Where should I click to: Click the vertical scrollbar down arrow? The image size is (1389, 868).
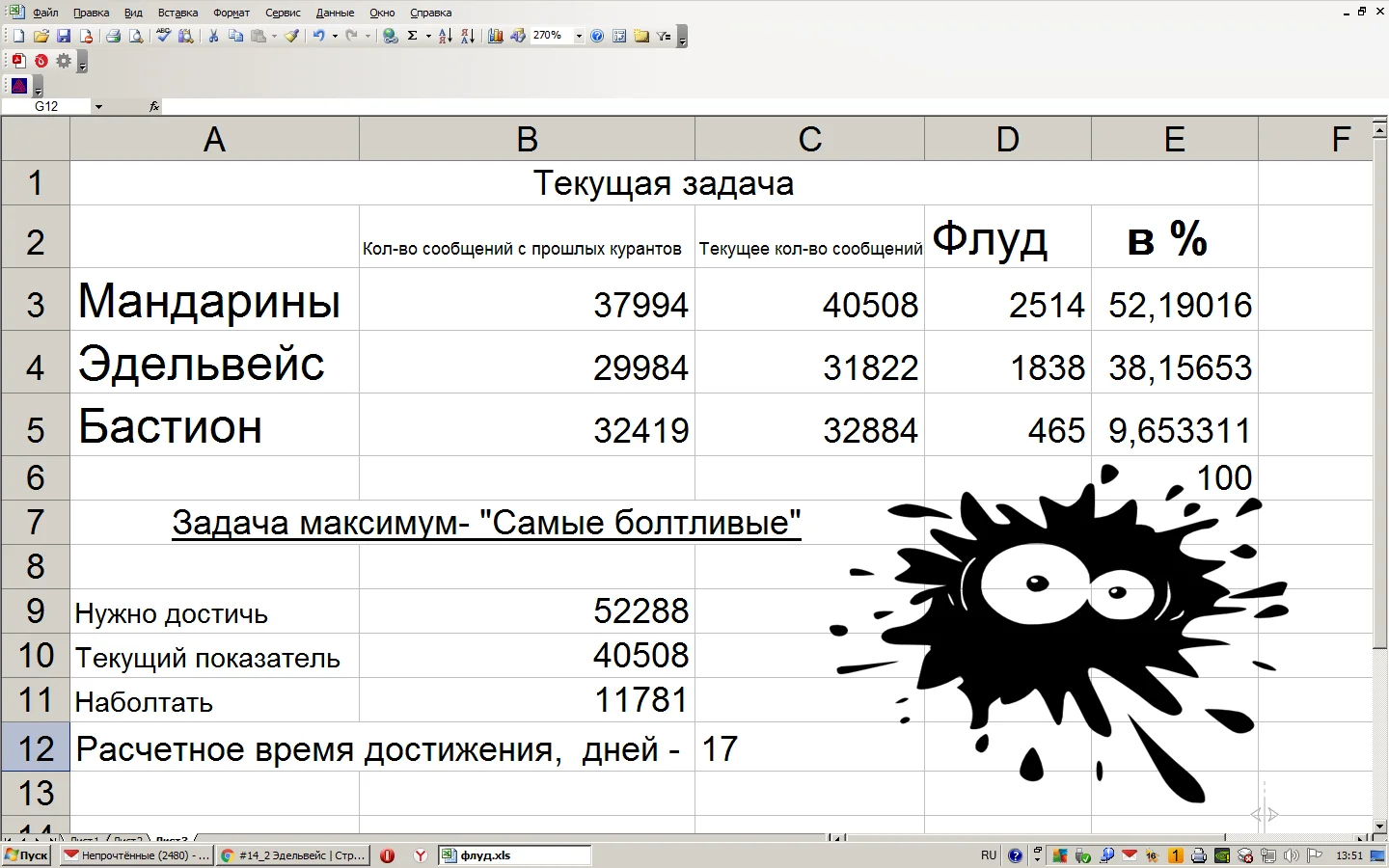point(1380,826)
